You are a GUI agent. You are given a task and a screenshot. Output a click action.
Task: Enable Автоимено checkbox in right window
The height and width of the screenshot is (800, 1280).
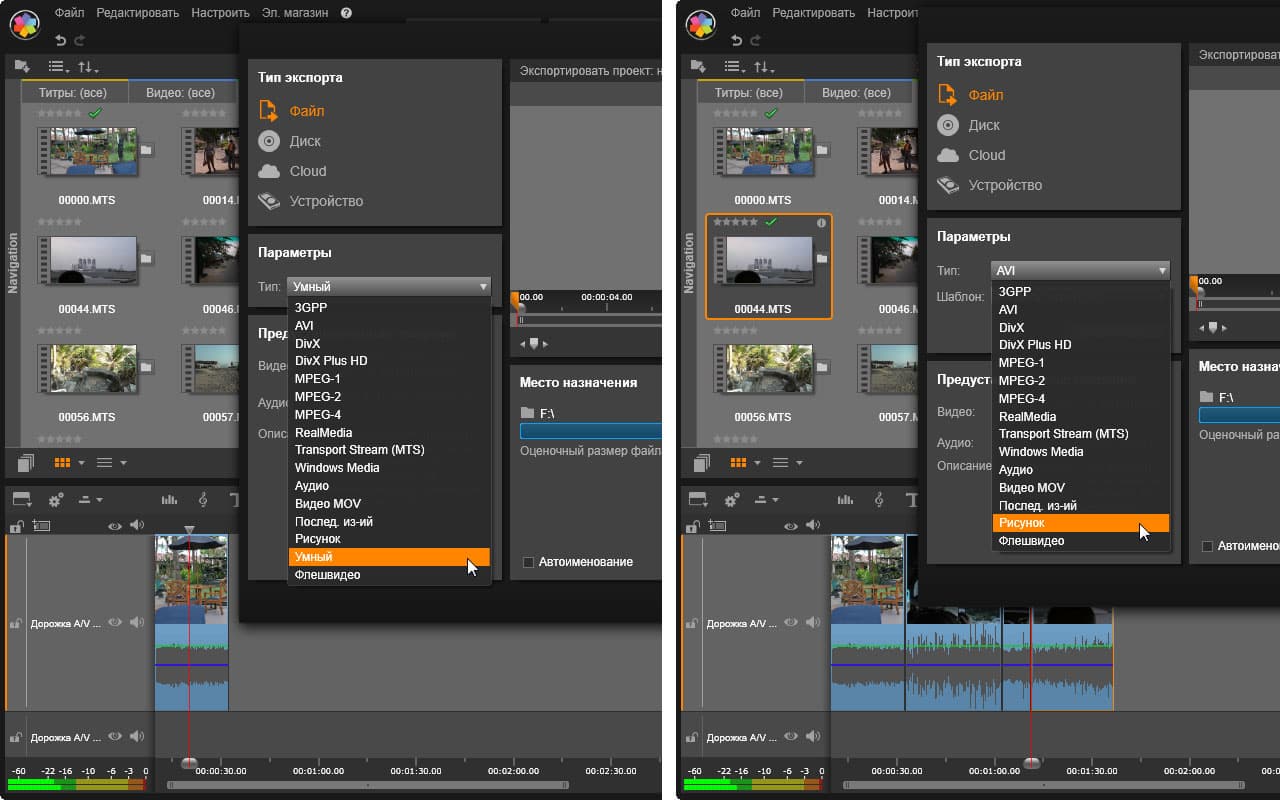[x=1207, y=546]
